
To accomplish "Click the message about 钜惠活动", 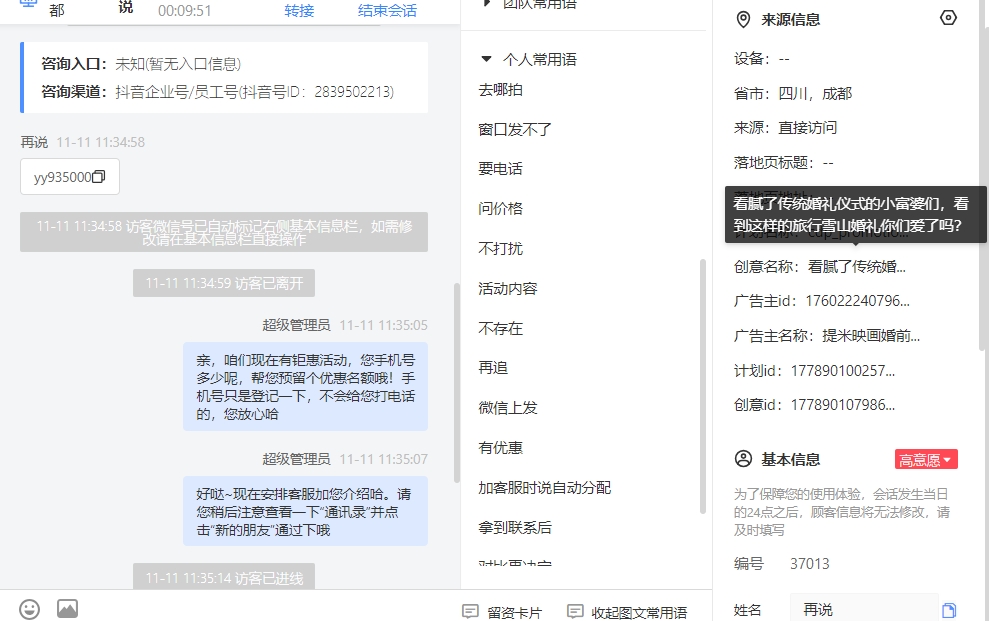I will coord(305,386).
